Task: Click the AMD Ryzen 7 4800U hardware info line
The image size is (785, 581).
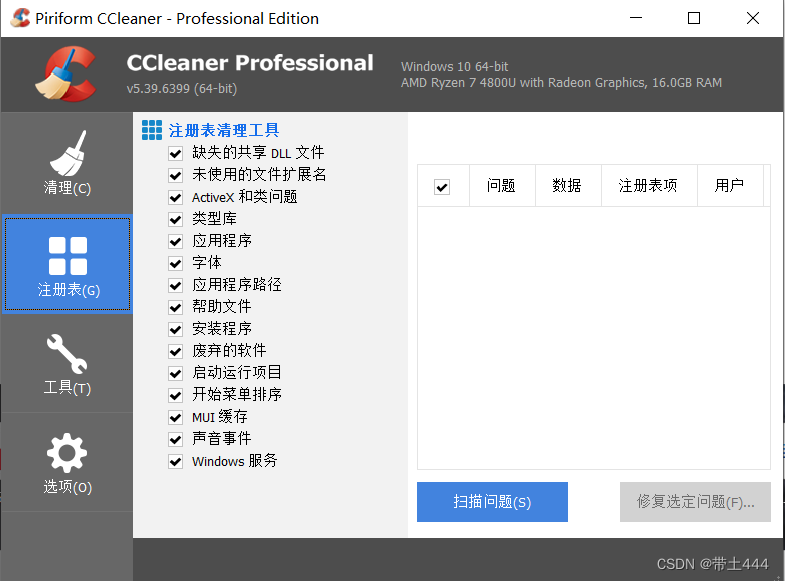Action: [561, 83]
